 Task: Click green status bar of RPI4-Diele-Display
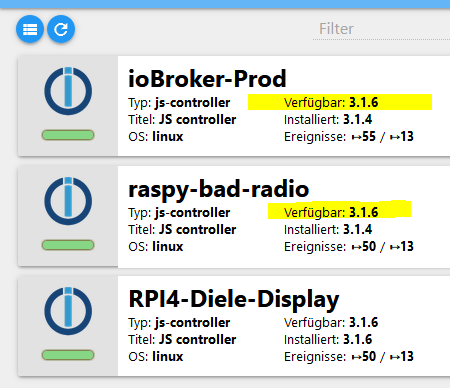point(68,355)
